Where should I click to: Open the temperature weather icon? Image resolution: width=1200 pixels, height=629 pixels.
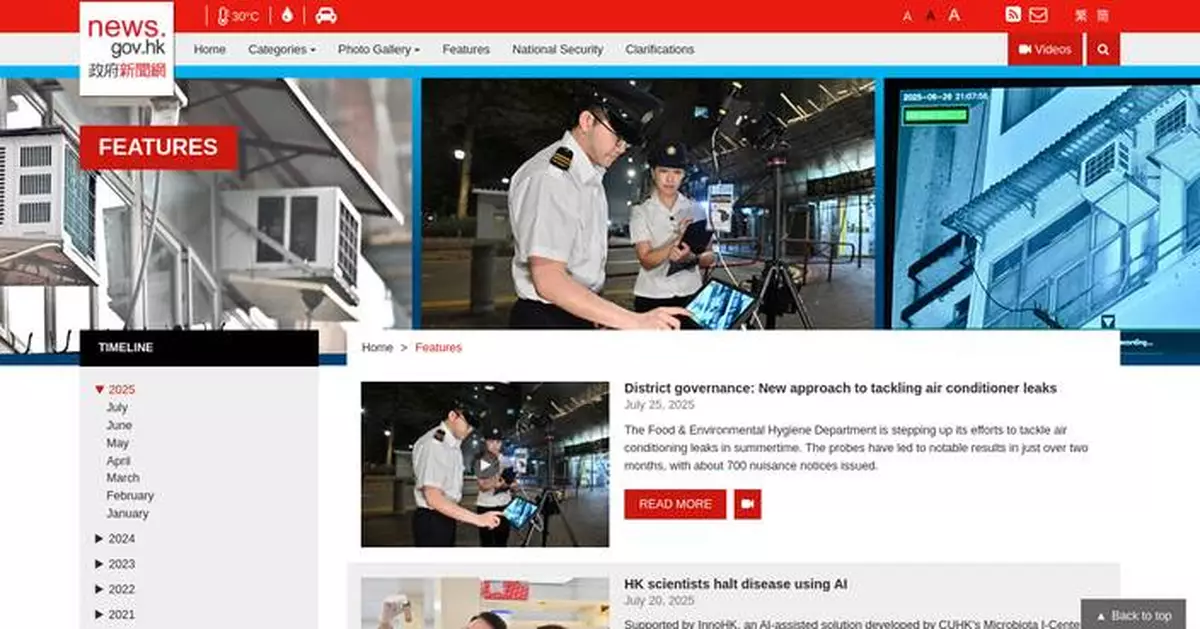(x=238, y=16)
